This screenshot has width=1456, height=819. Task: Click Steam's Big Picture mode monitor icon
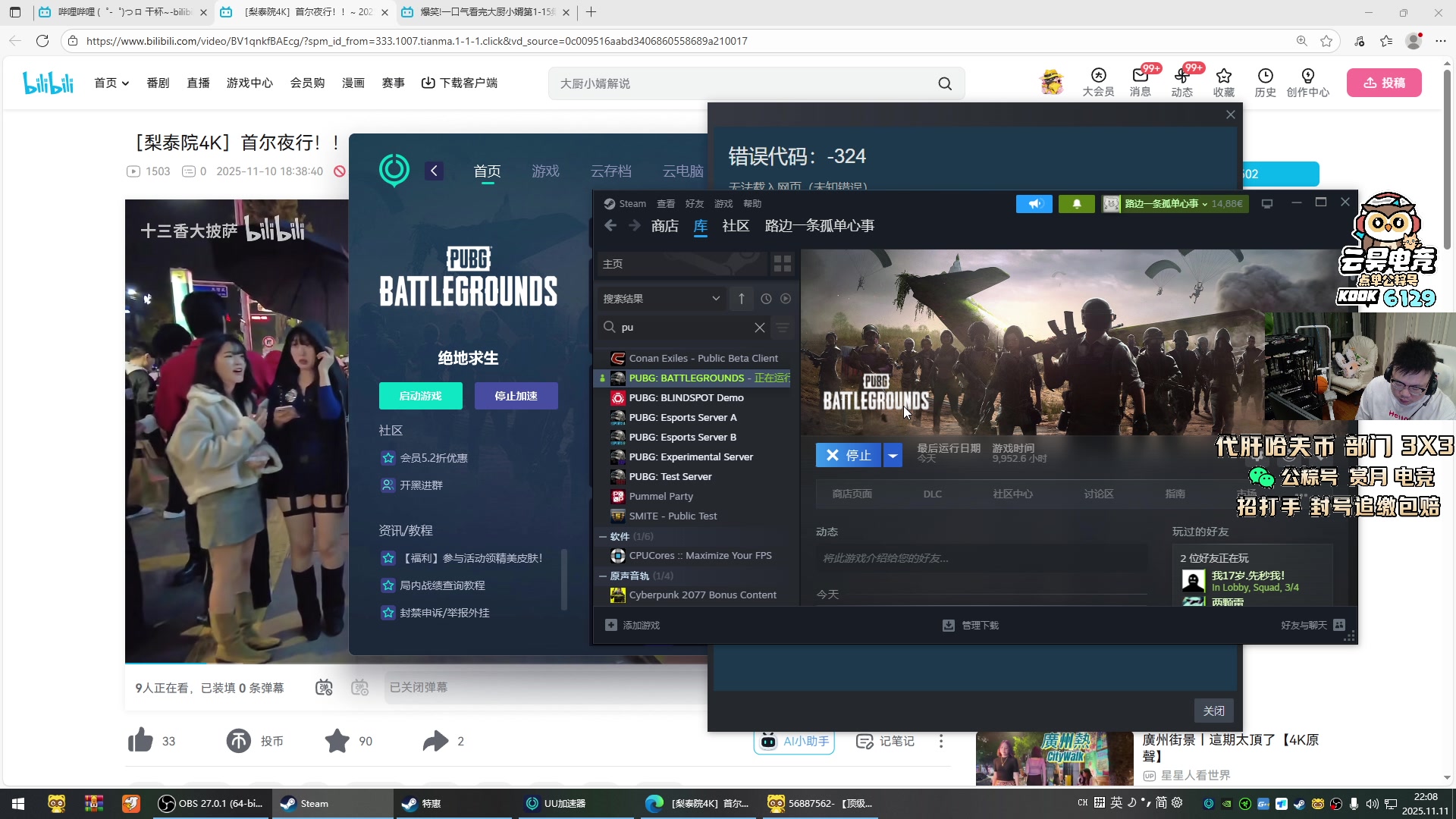[1266, 204]
